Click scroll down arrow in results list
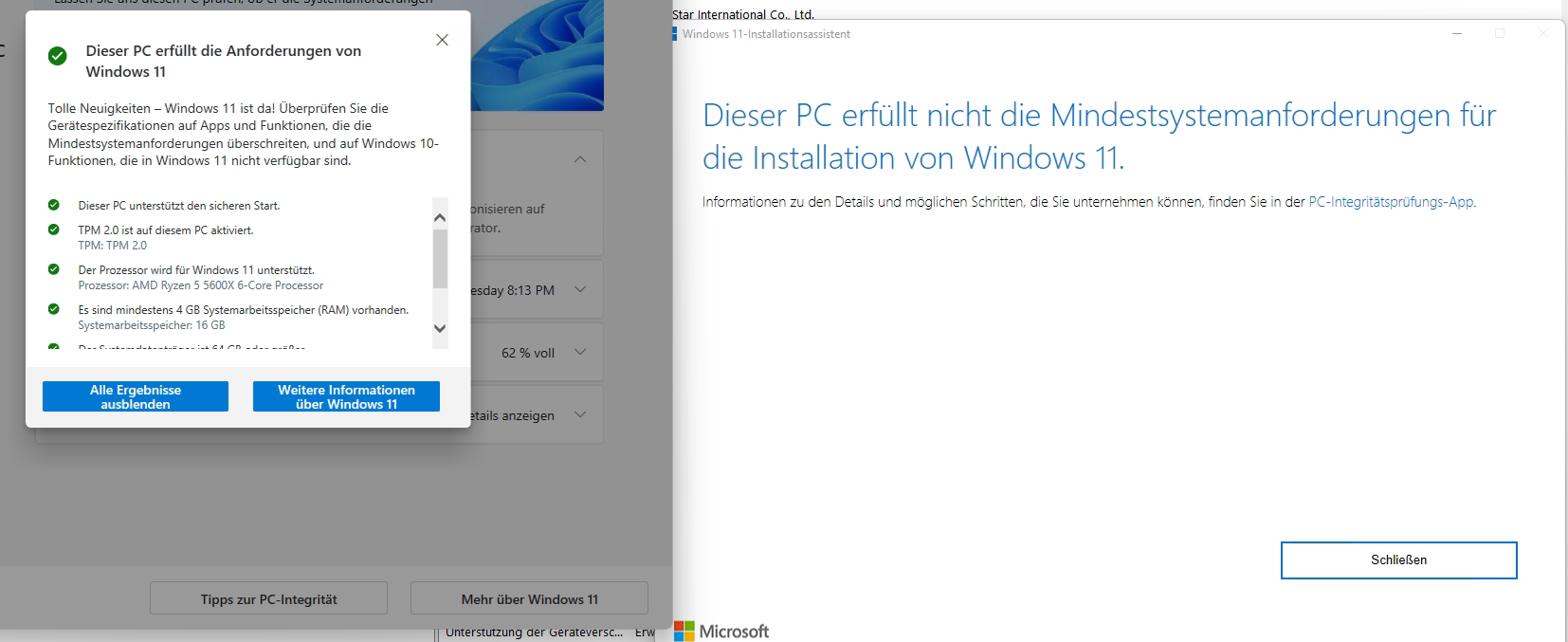This screenshot has width=1568, height=642. [440, 328]
